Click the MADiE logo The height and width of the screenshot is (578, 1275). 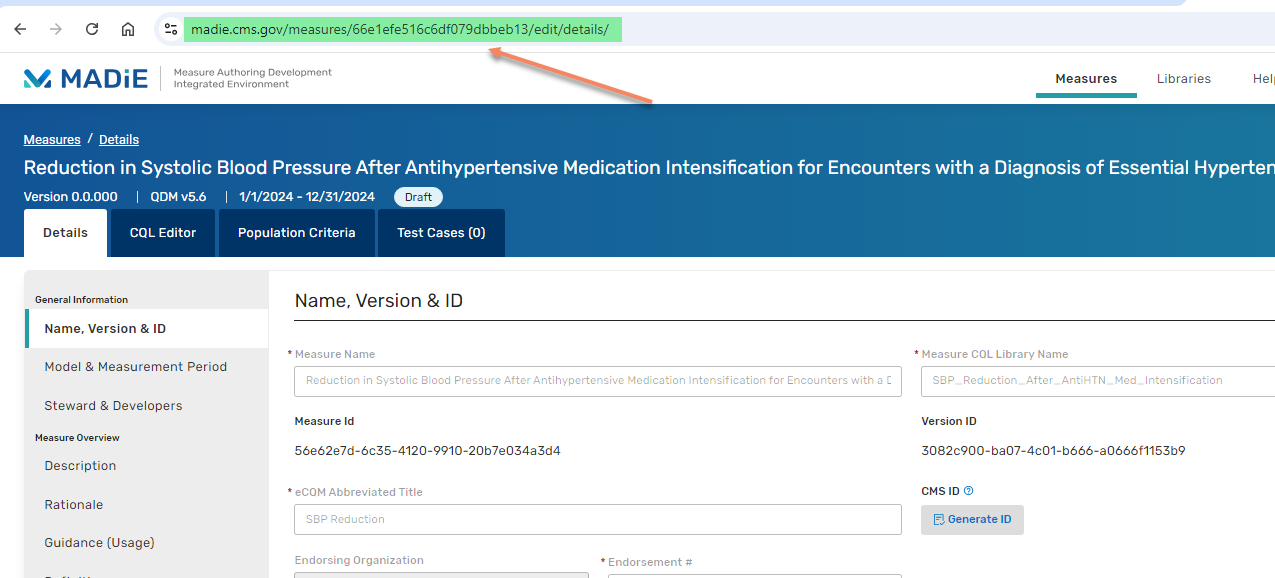pos(86,78)
